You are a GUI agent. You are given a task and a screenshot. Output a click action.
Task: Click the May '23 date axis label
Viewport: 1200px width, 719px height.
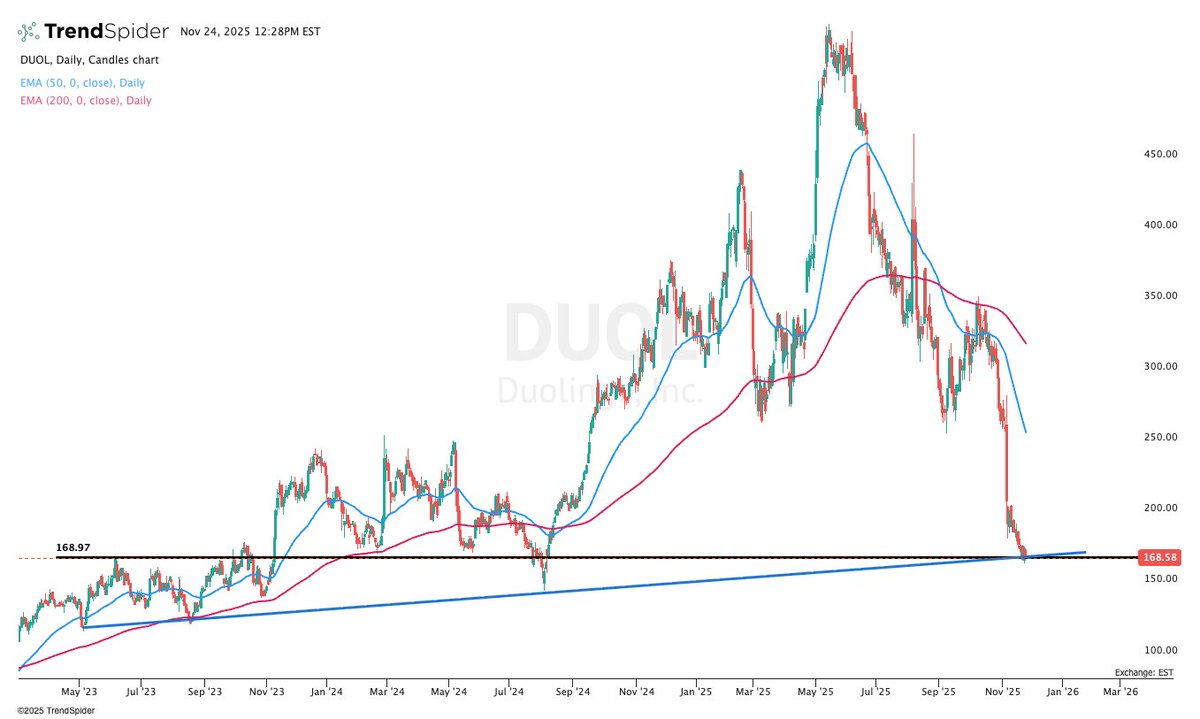pyautogui.click(x=80, y=691)
